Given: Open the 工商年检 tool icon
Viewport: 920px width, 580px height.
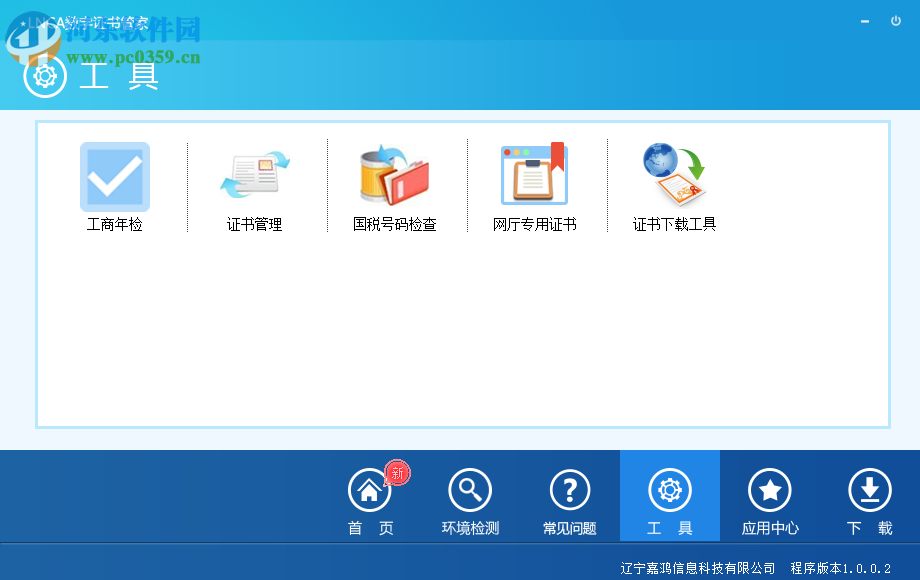Looking at the screenshot, I should (x=113, y=178).
